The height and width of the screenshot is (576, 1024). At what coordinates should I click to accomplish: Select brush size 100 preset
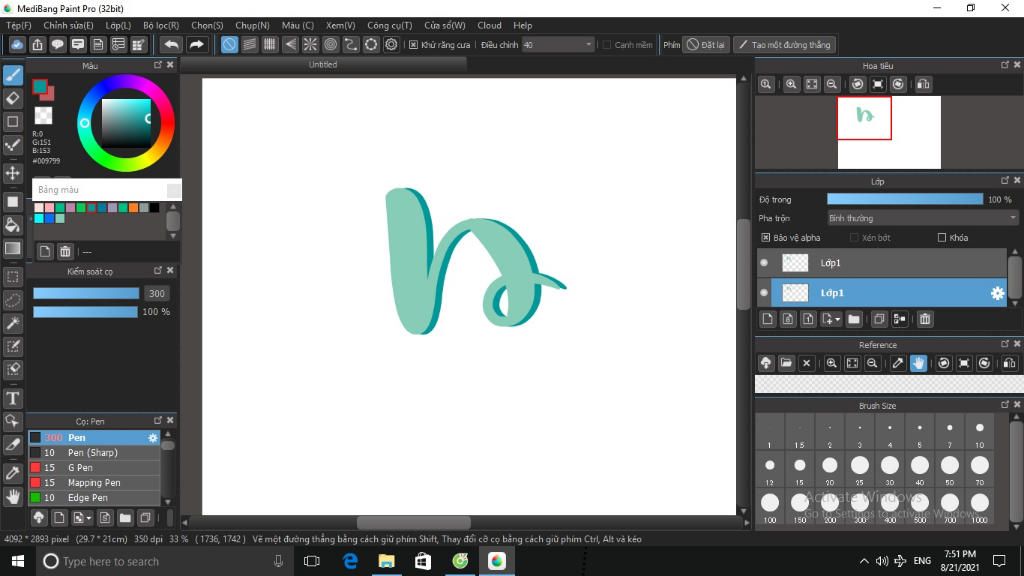click(x=770, y=504)
